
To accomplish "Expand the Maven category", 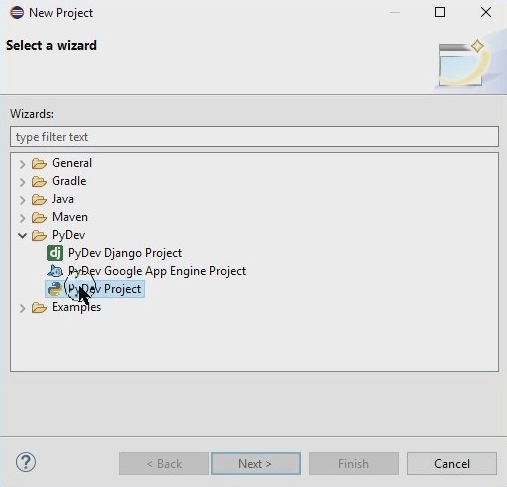I will (22, 218).
